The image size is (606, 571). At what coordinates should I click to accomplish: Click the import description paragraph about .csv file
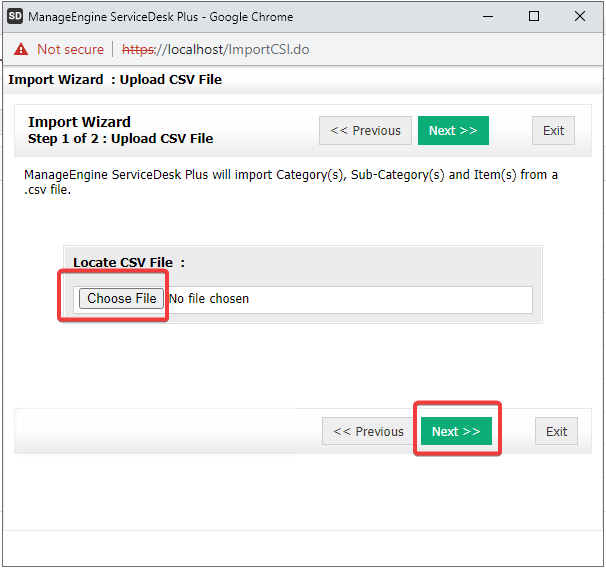point(290,182)
